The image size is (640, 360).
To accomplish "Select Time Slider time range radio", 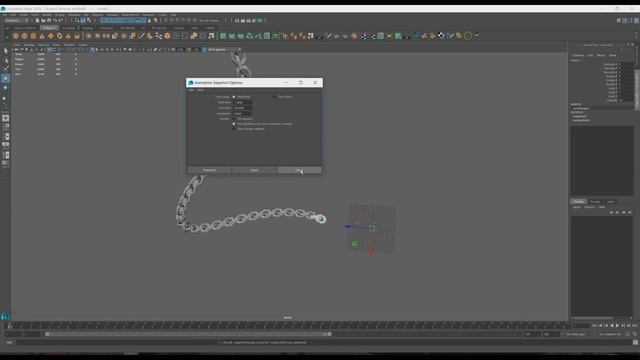I will [x=274, y=97].
